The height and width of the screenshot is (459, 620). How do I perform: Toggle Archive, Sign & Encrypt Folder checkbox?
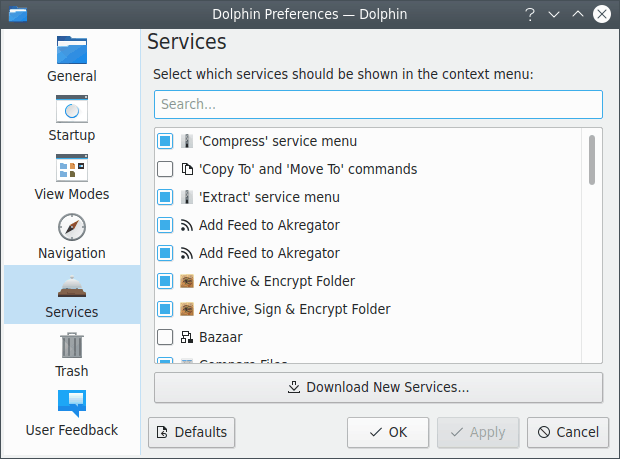point(166,309)
